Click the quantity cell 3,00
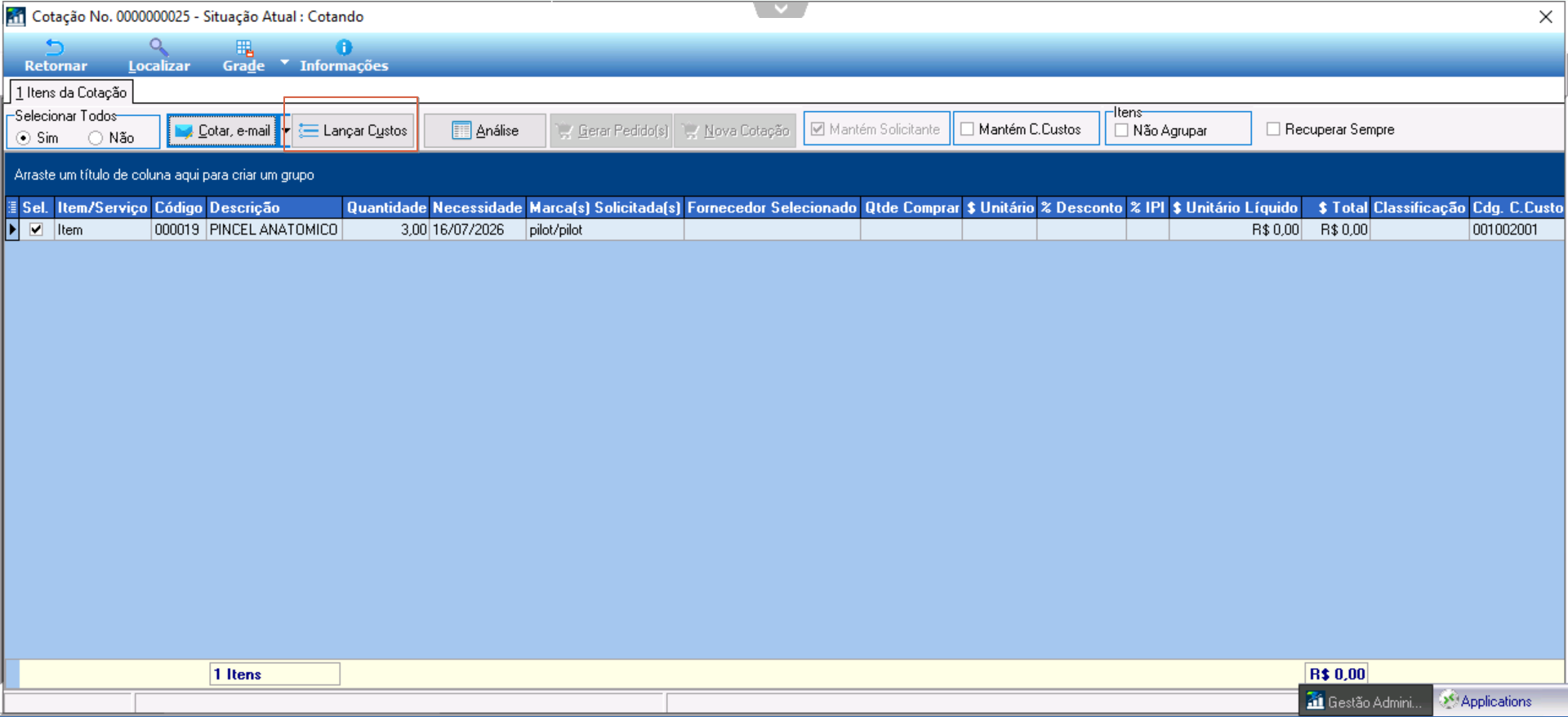 [x=385, y=229]
